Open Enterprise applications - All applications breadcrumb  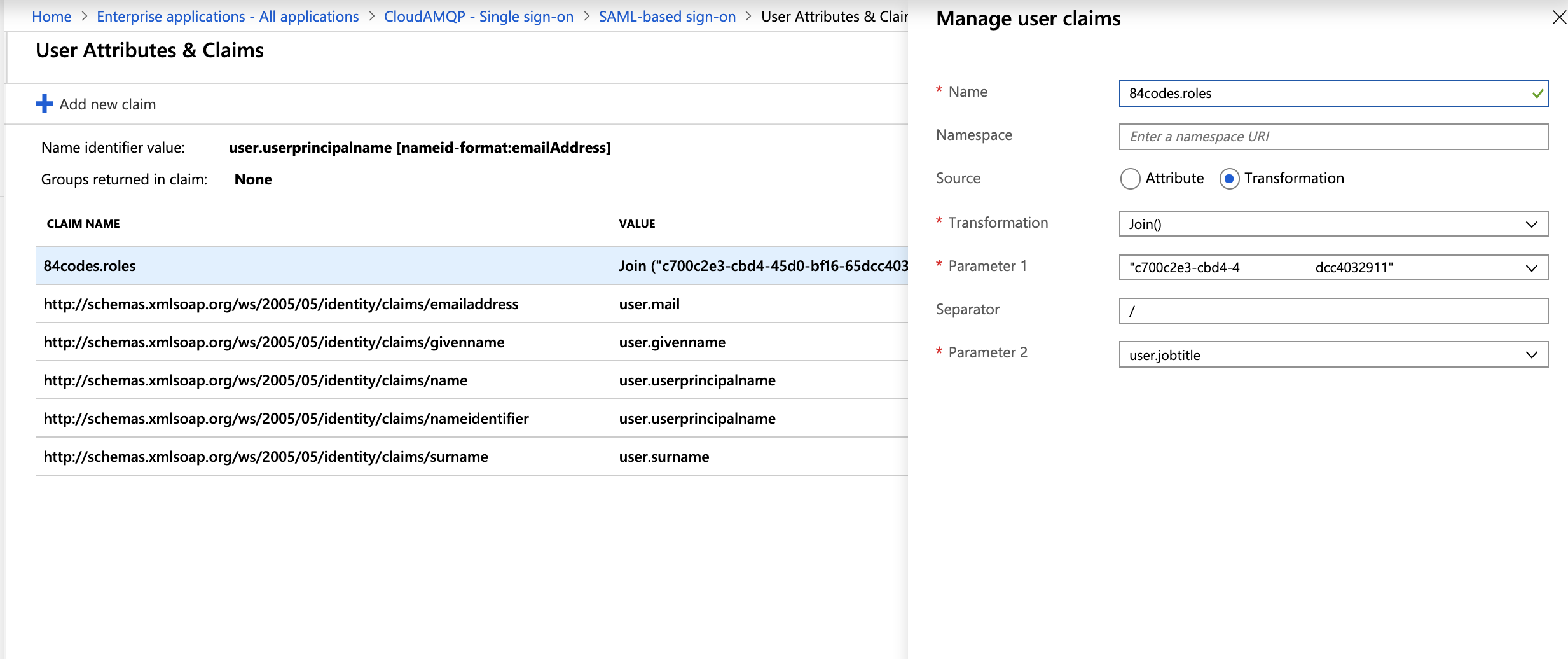pyautogui.click(x=228, y=17)
